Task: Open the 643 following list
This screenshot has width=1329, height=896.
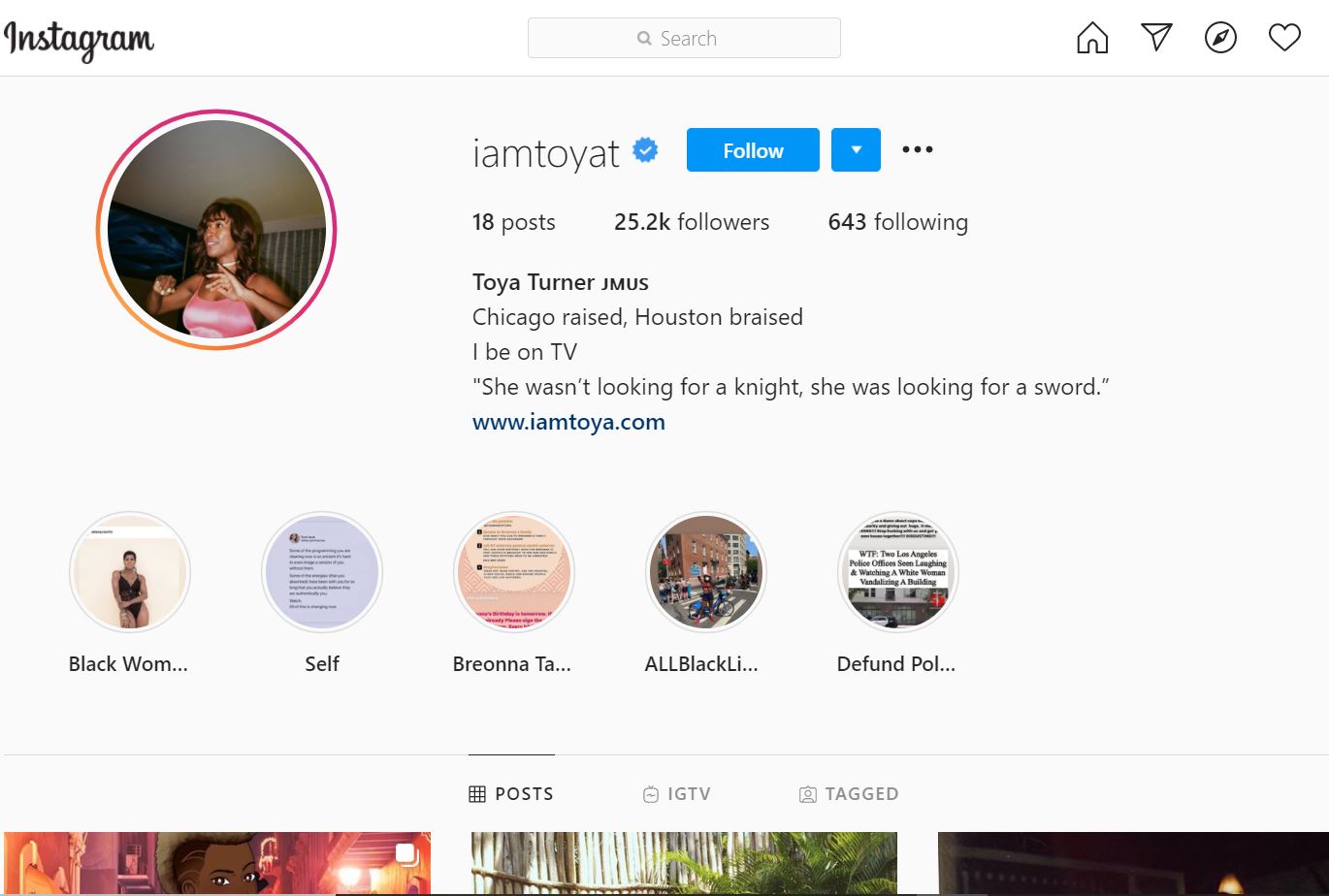Action: click(898, 222)
